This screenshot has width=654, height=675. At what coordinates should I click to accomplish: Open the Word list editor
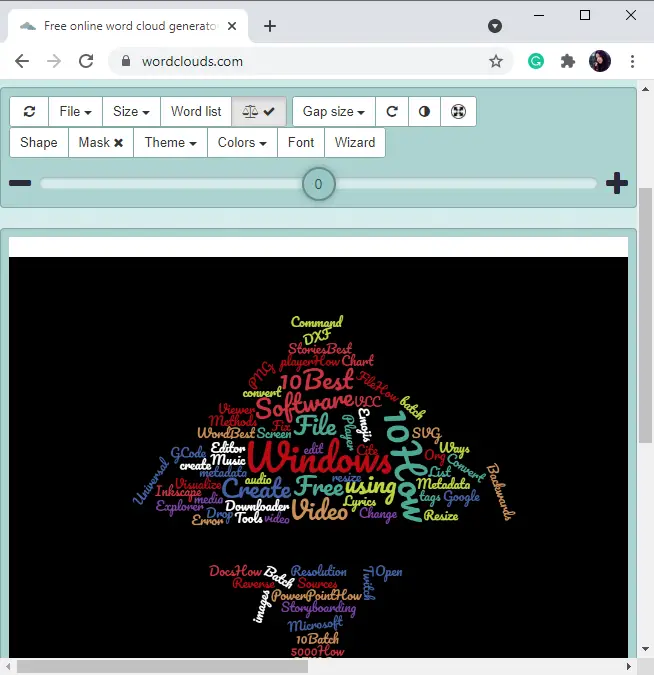coord(196,111)
